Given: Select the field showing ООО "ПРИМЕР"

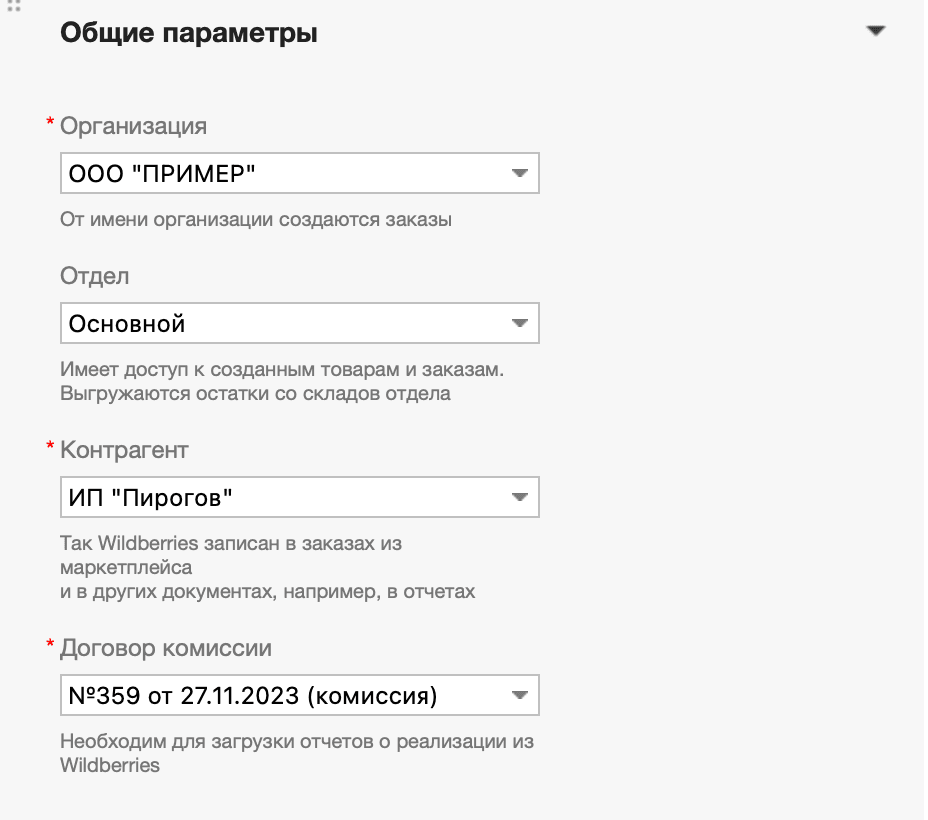Looking at the screenshot, I should (250, 172).
